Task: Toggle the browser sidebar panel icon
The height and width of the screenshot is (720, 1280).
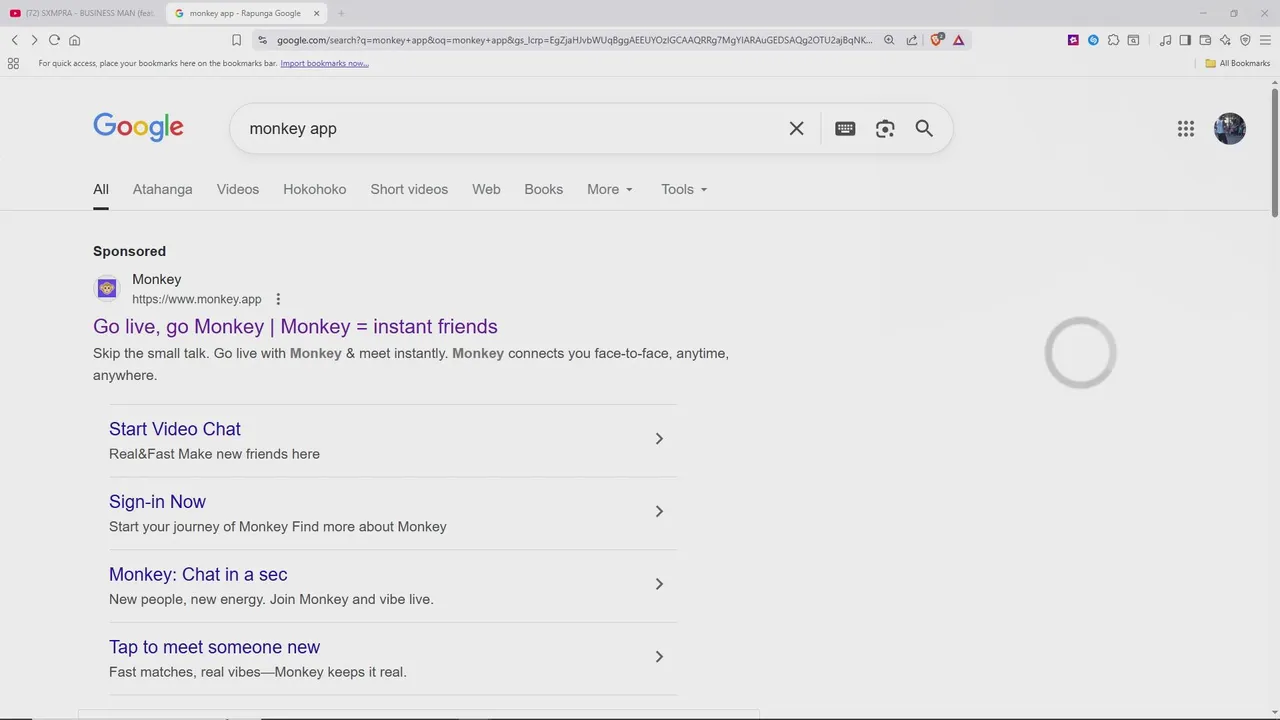Action: point(1185,40)
